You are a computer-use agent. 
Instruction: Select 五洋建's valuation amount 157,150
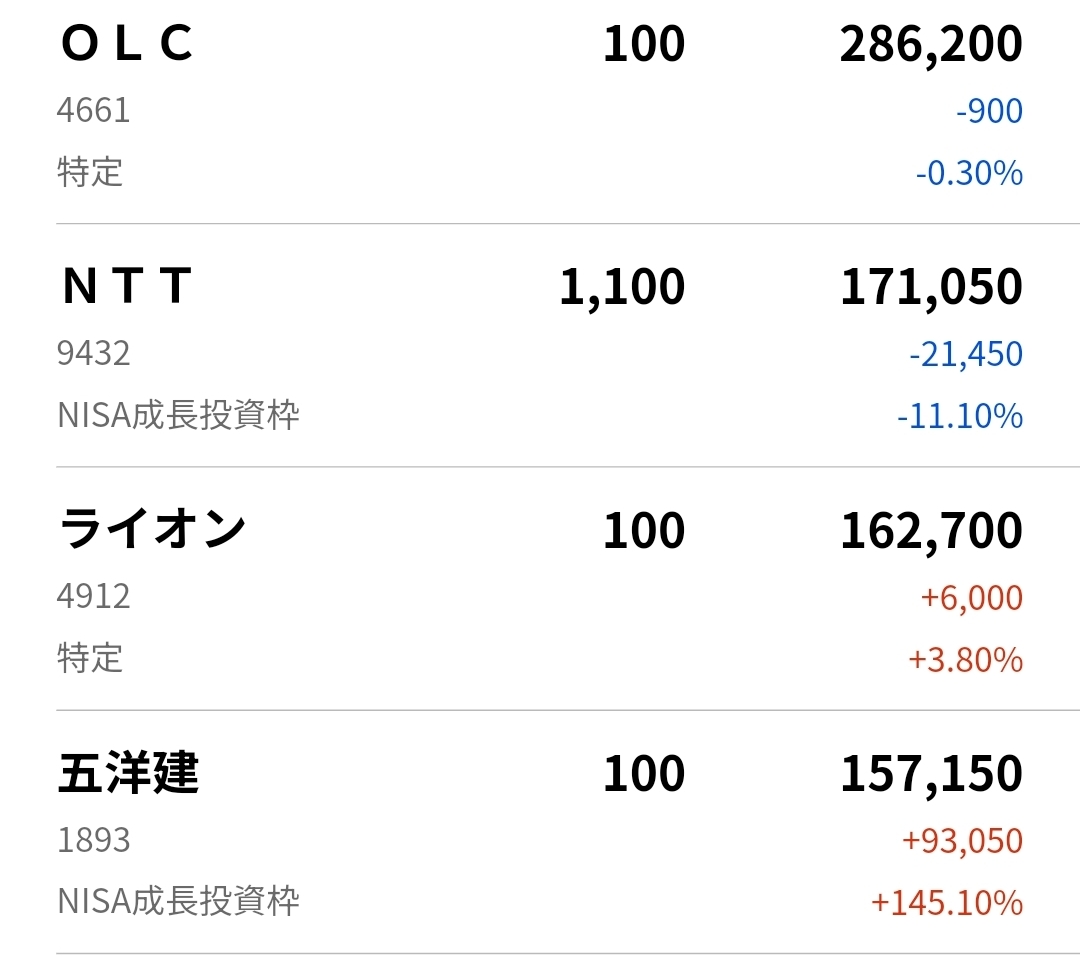click(x=931, y=774)
